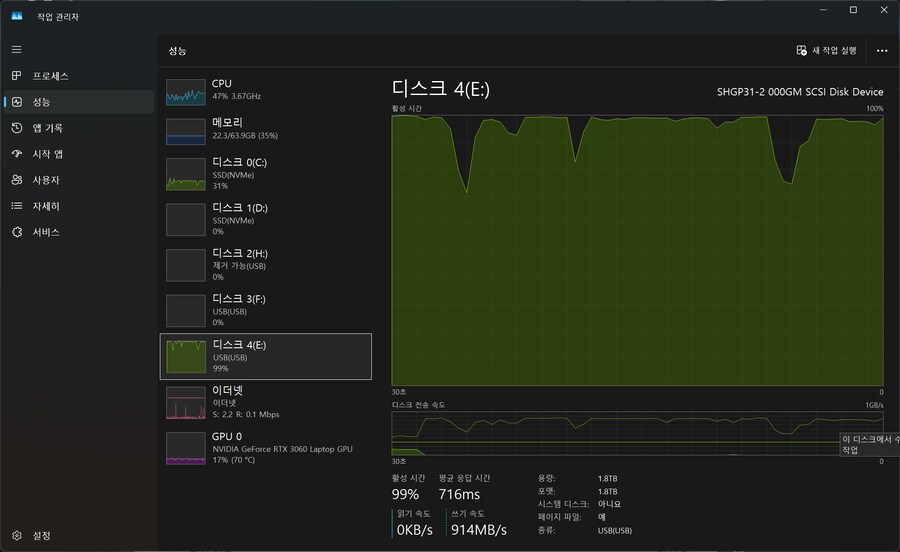Switch to 사용자 page label
The height and width of the screenshot is (552, 900).
[46, 180]
